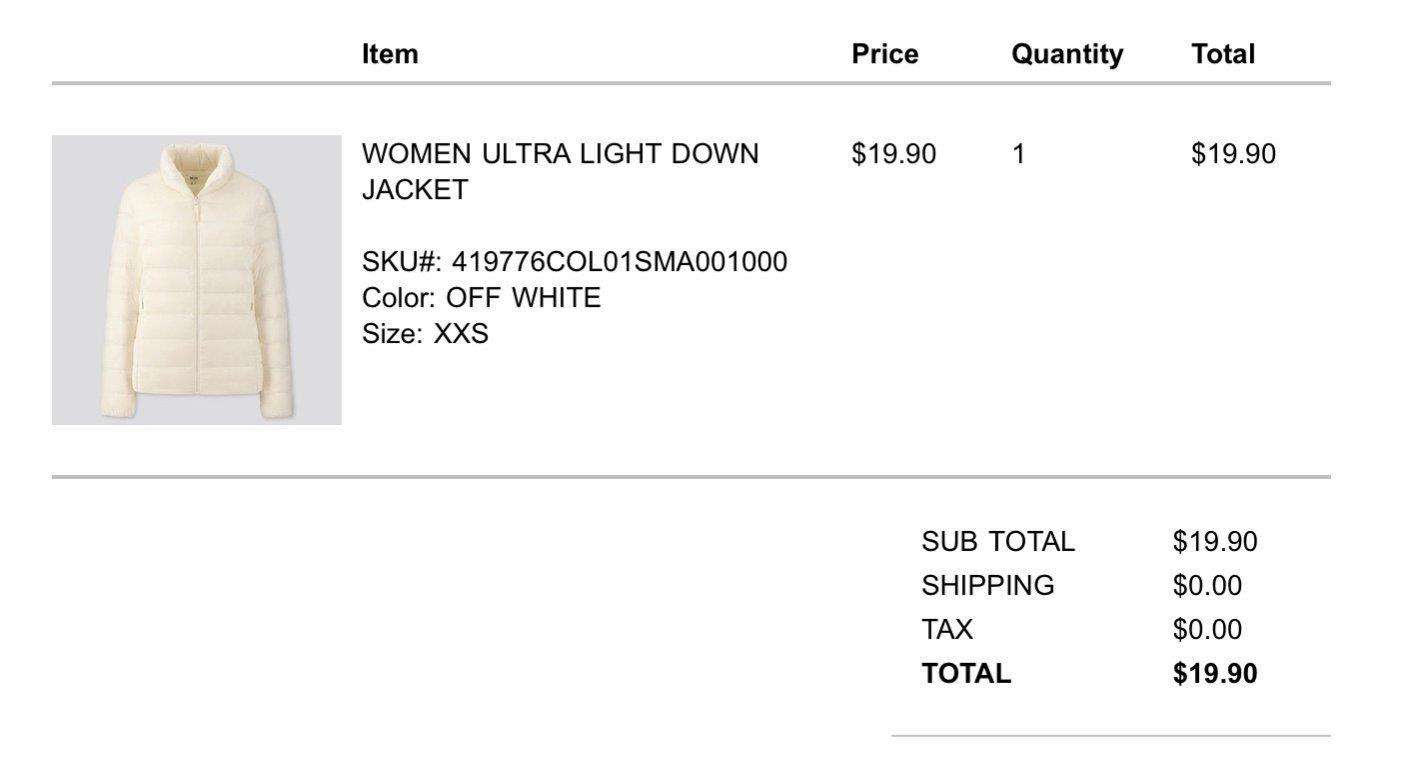This screenshot has height=783, width=1411.
Task: Click the Item column header
Action: tap(390, 54)
